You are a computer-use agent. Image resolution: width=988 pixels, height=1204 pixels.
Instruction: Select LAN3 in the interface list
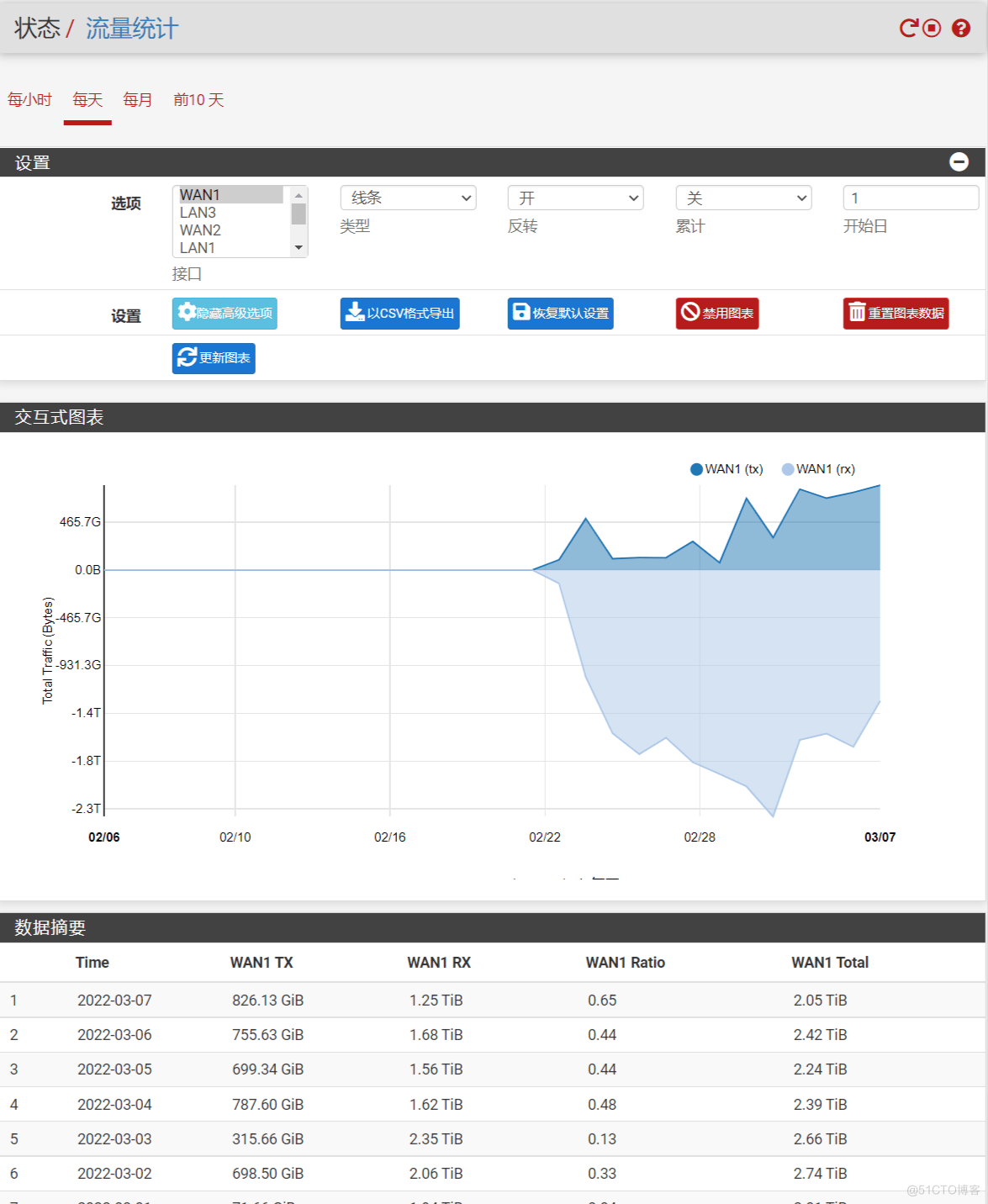tap(230, 213)
